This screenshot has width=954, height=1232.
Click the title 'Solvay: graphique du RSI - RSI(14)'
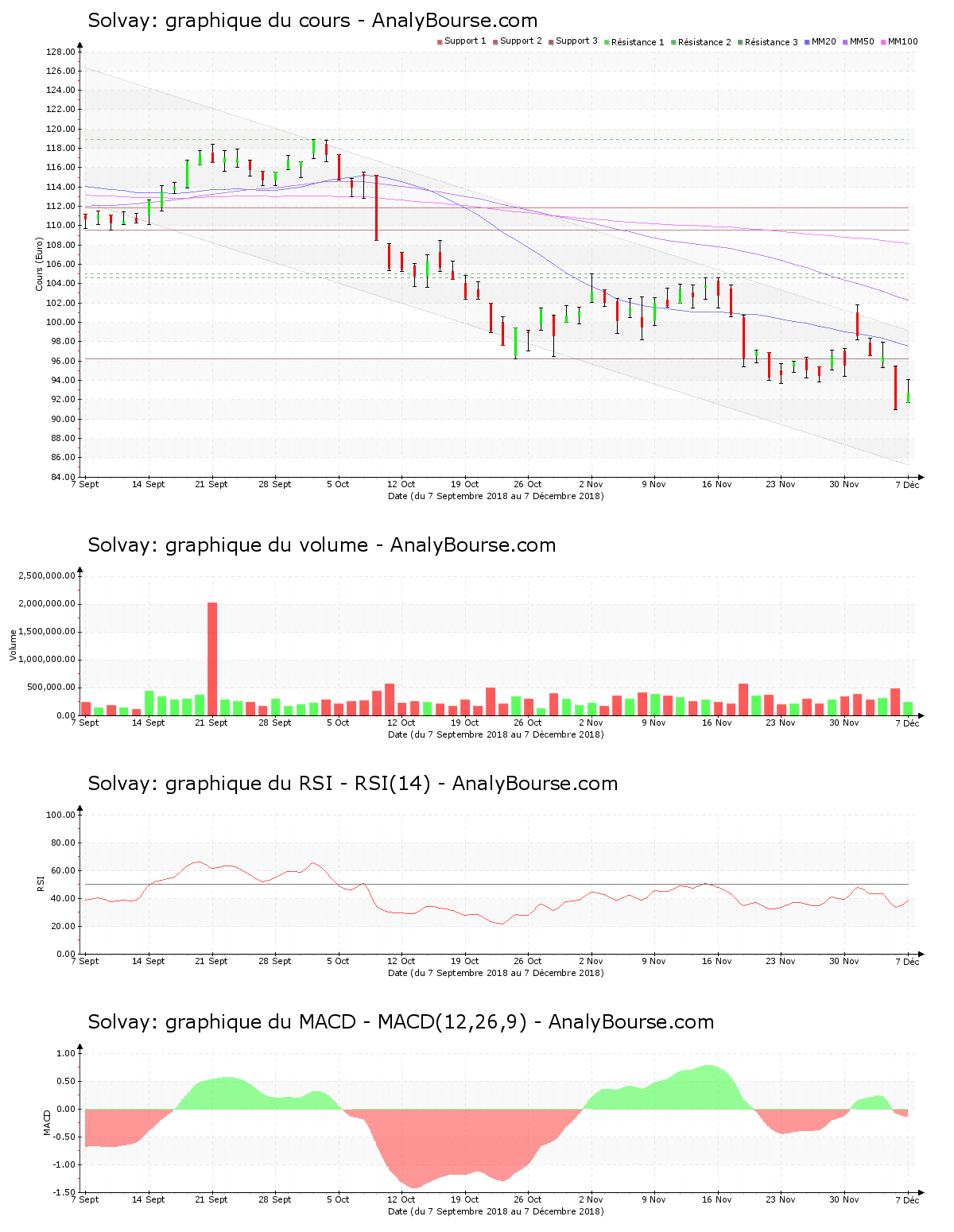(x=259, y=784)
